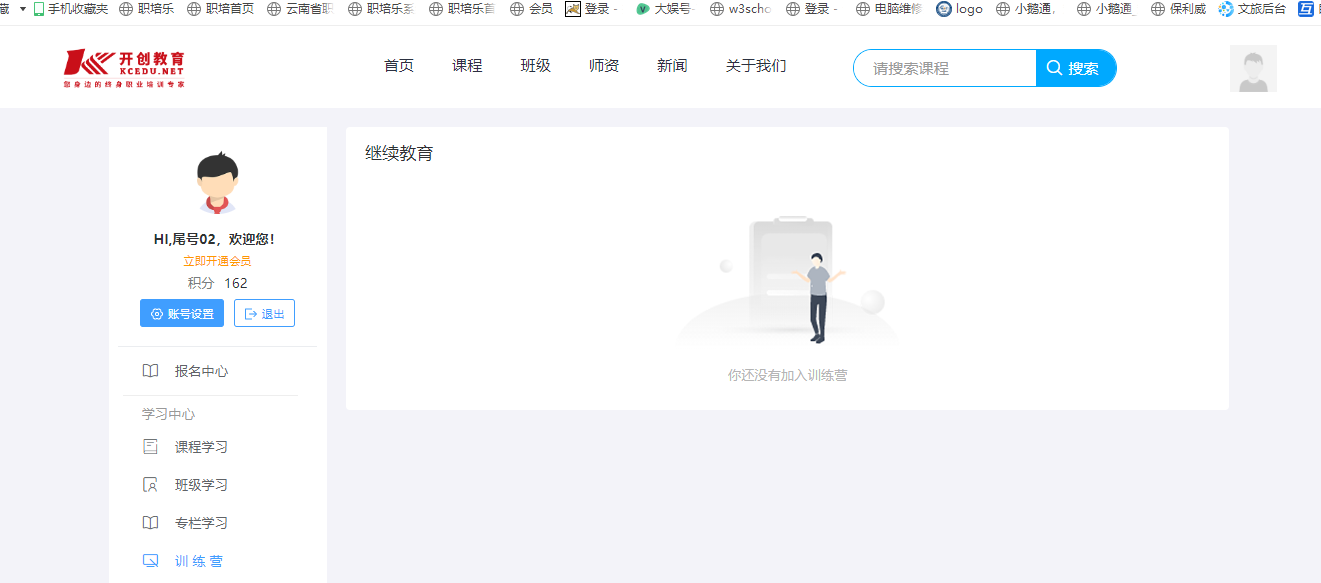Viewport: 1321px width, 583px height.
Task: Click the gear icon on 账号设置
Action: [156, 314]
